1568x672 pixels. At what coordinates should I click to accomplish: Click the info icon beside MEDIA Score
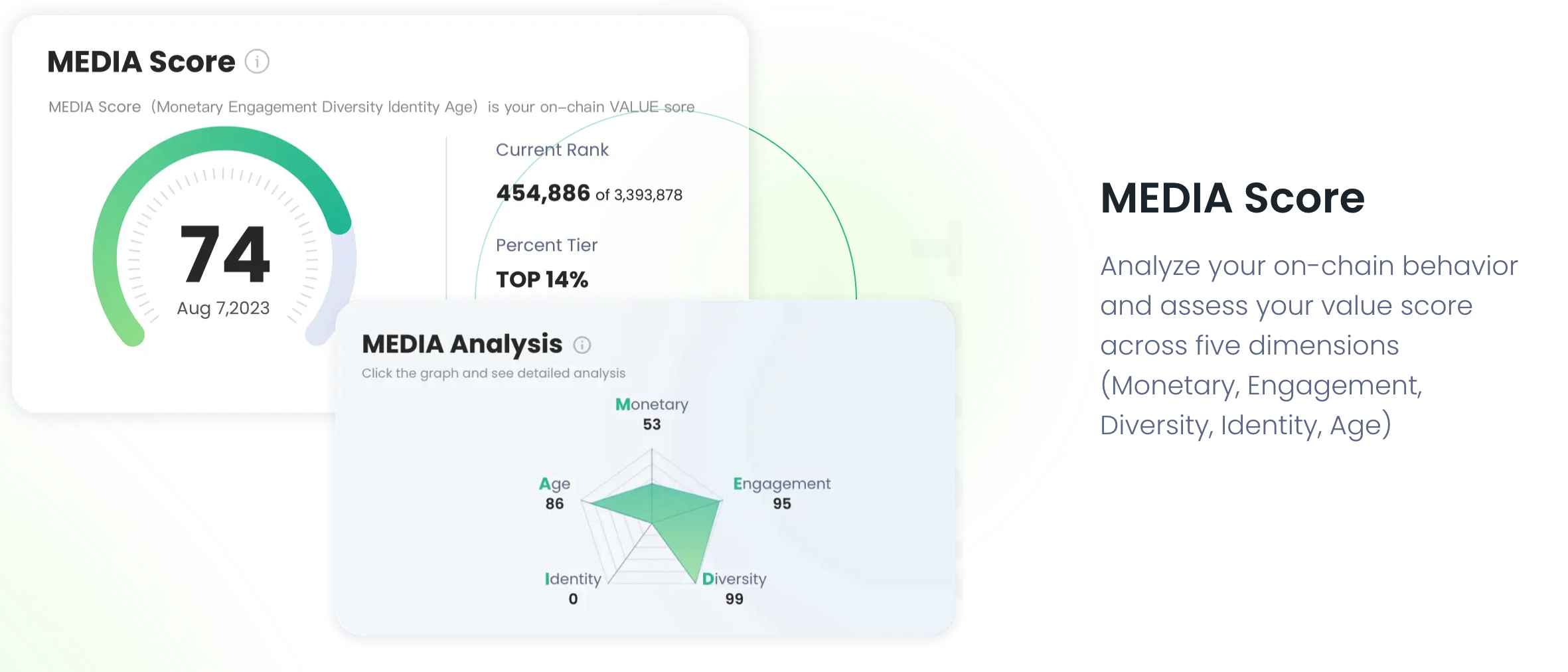pos(257,62)
